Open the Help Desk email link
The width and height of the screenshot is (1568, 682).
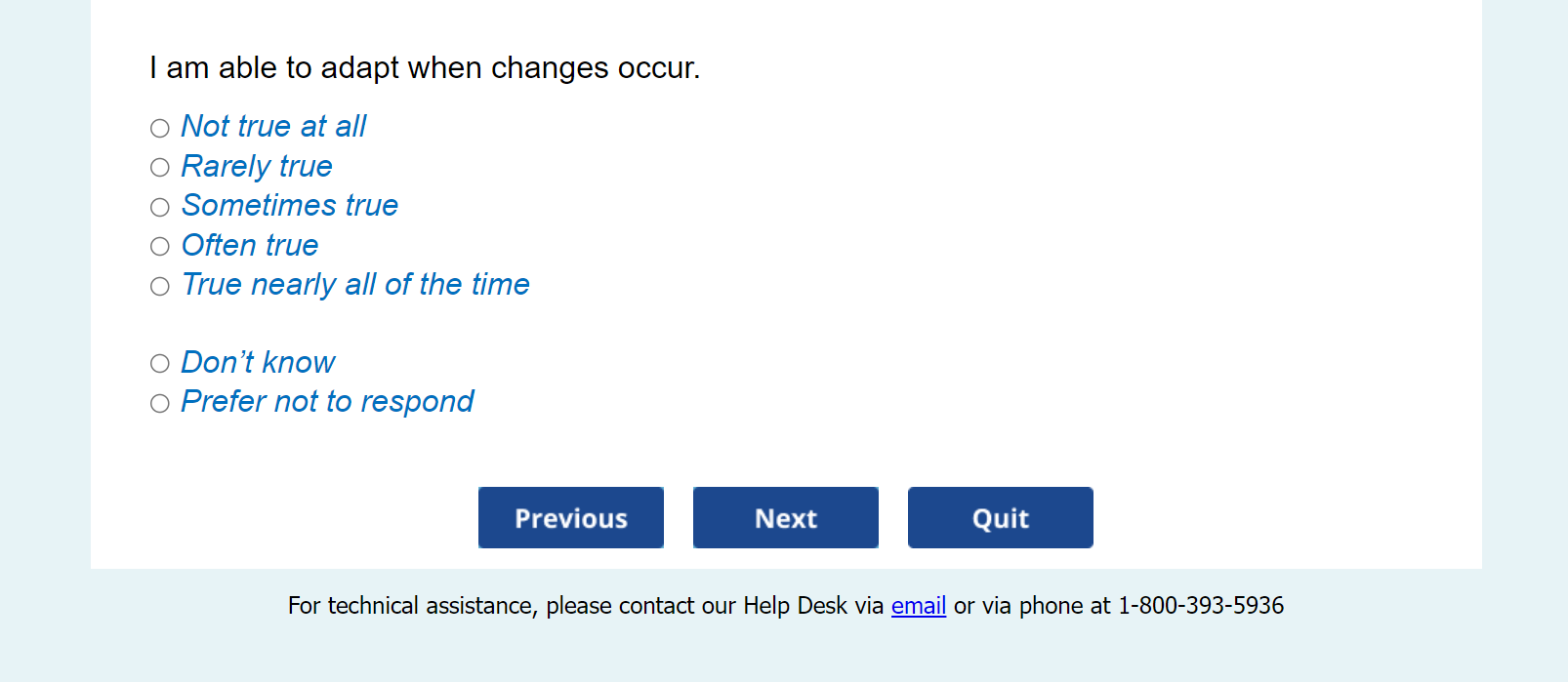[x=919, y=606]
